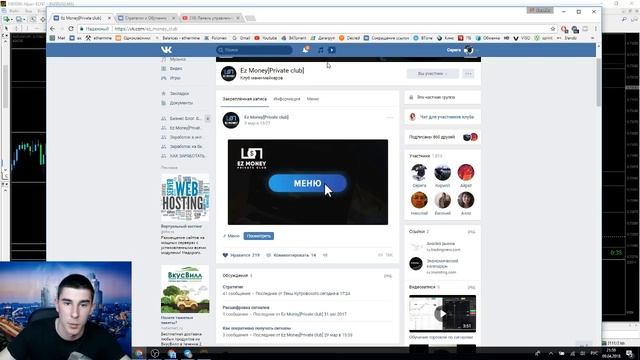Like the pinned post with the heart icon
This screenshot has height=360, width=640.
tap(225, 255)
